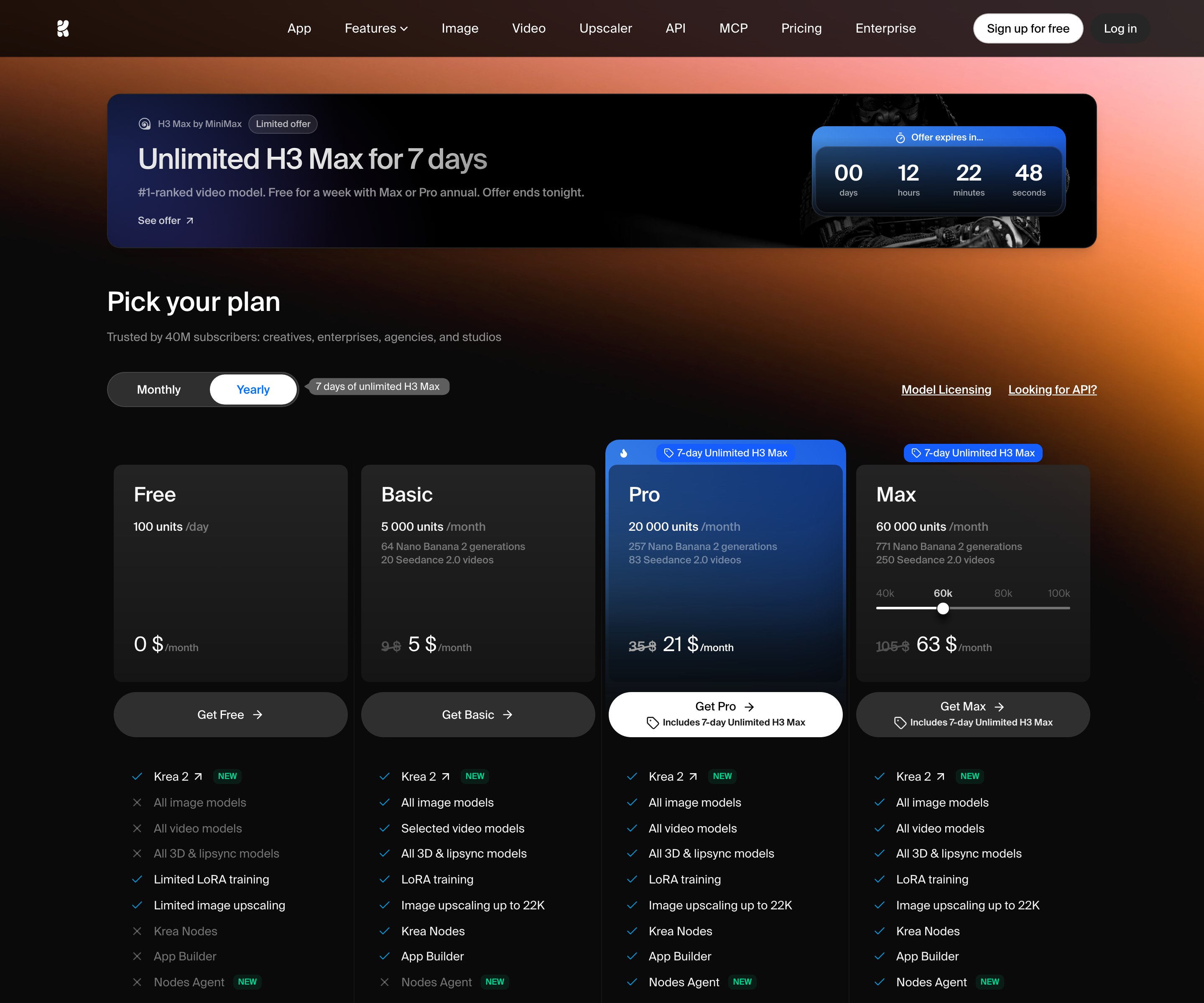Image resolution: width=1204 pixels, height=1003 pixels.
Task: Select Yearly billing option
Action: pyautogui.click(x=253, y=390)
